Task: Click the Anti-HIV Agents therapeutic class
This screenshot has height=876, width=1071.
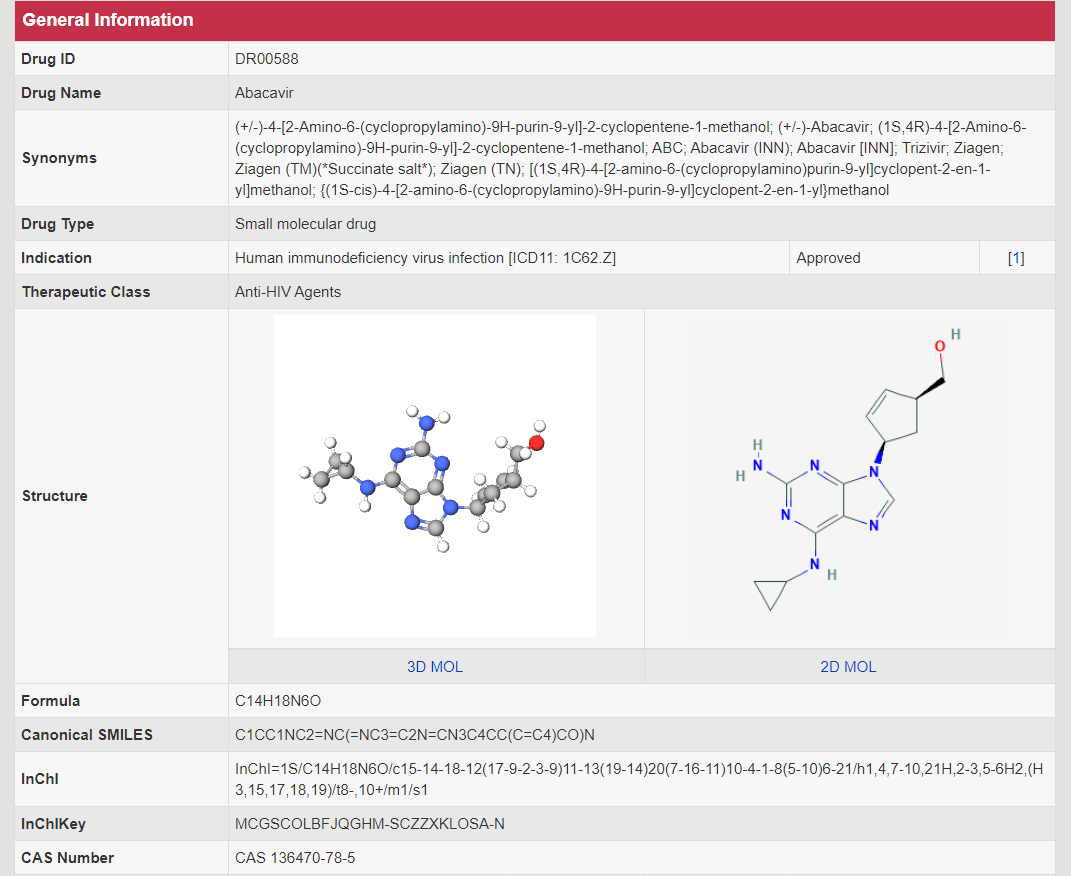Action: pos(288,292)
